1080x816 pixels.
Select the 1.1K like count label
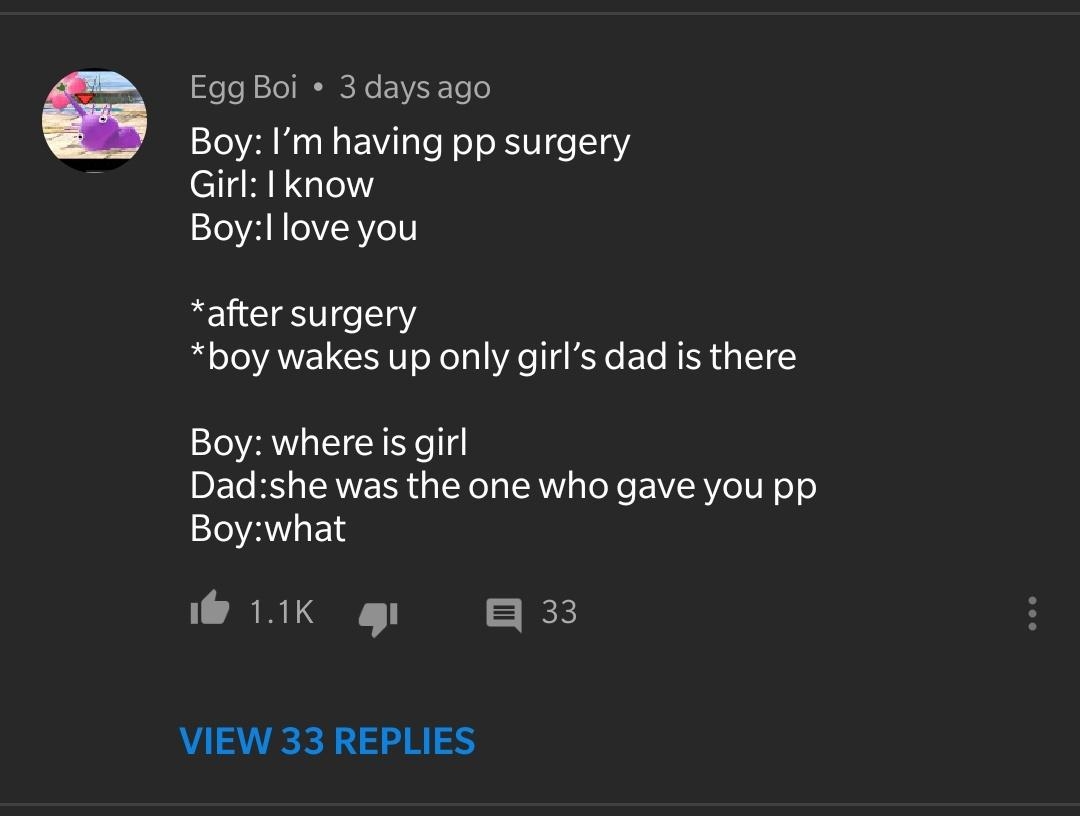coord(280,613)
